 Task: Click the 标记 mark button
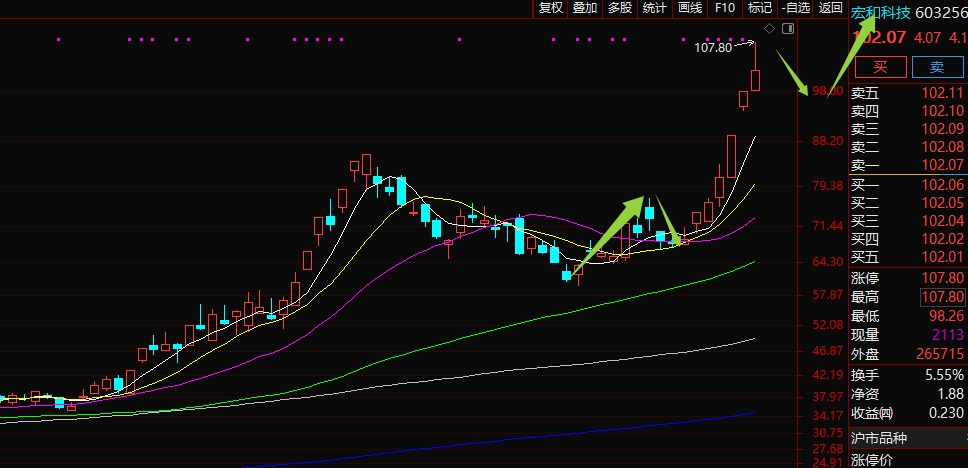point(759,8)
